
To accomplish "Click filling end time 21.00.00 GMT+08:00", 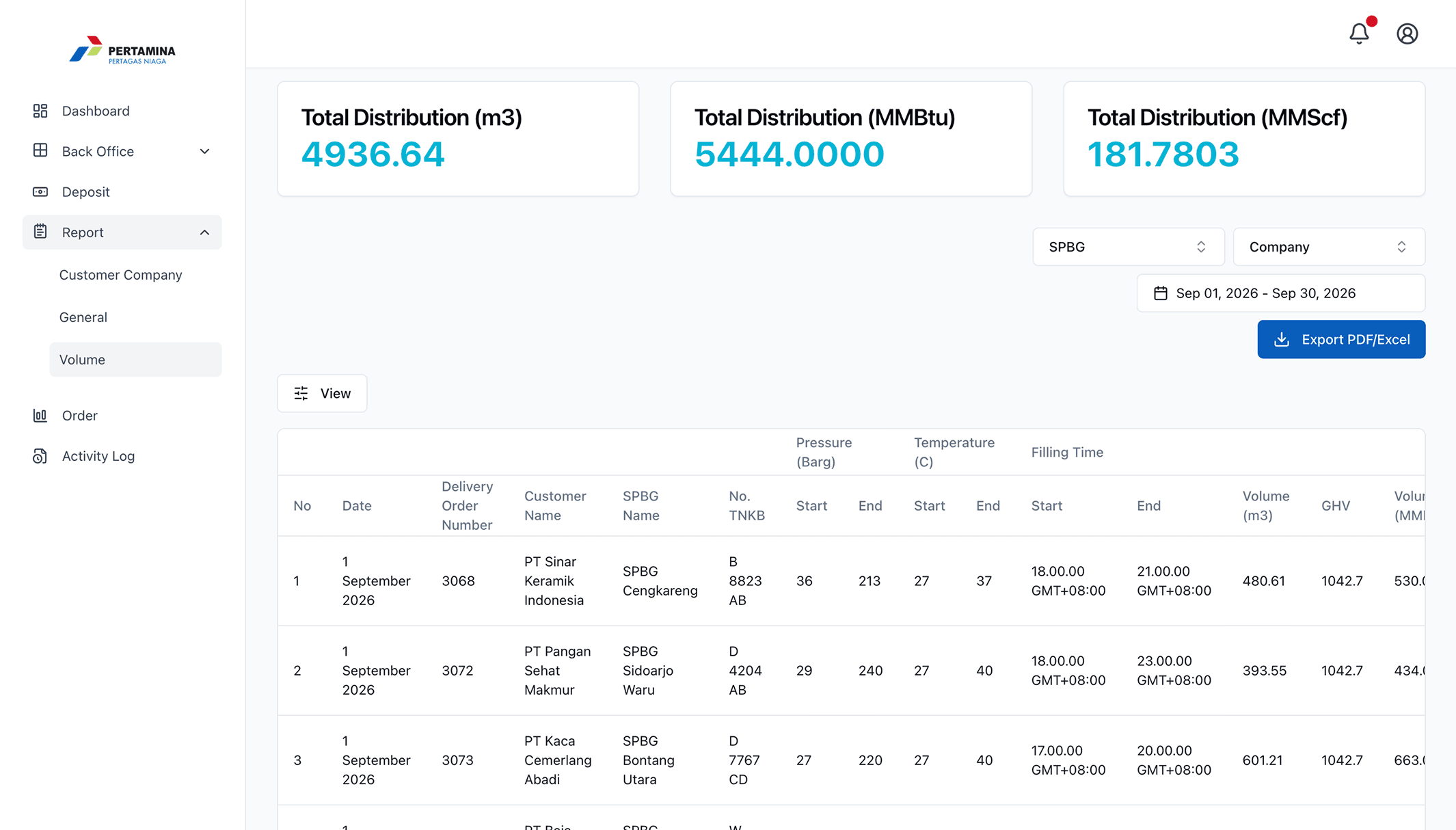I will pos(1174,581).
